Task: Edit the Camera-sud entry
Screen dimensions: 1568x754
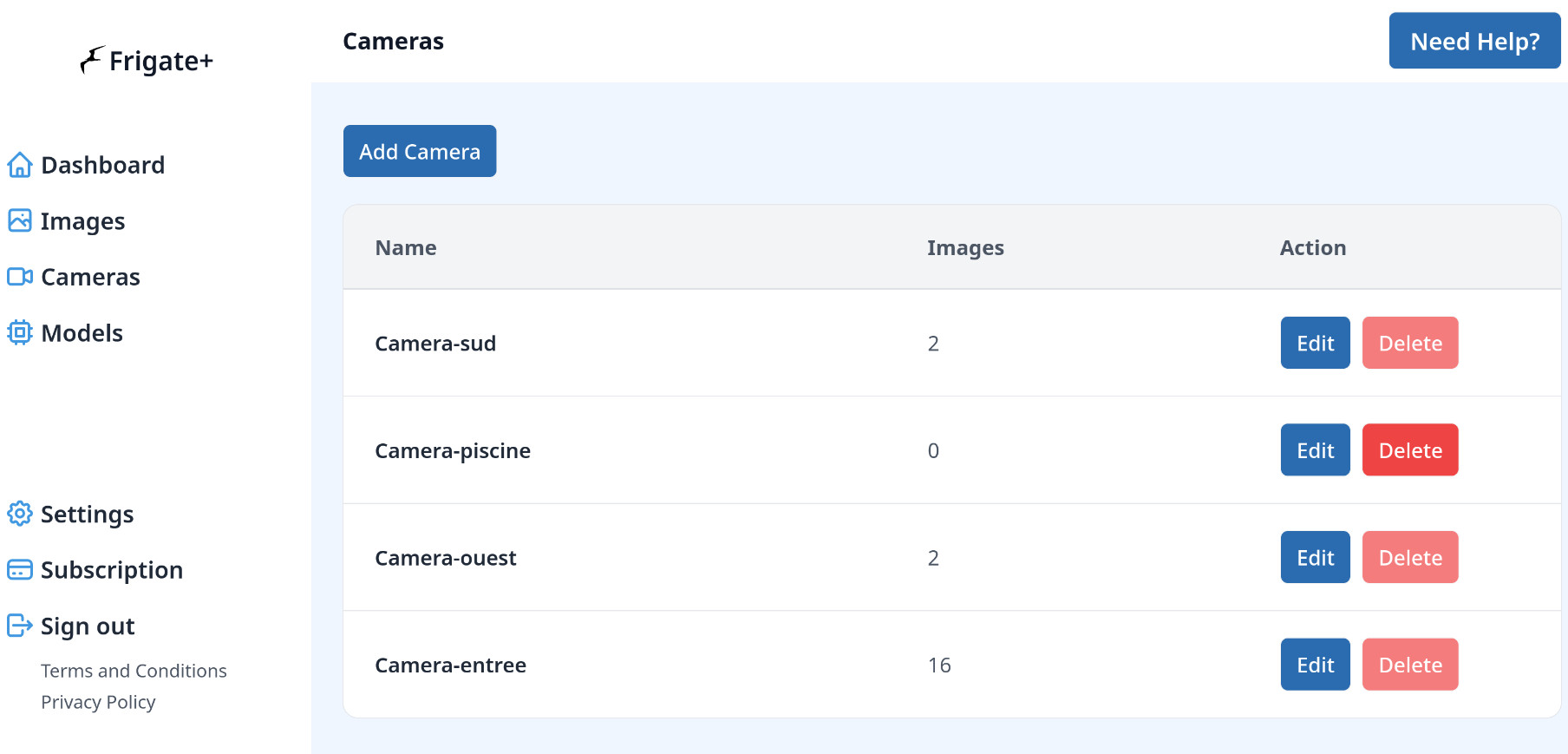Action: (x=1315, y=343)
